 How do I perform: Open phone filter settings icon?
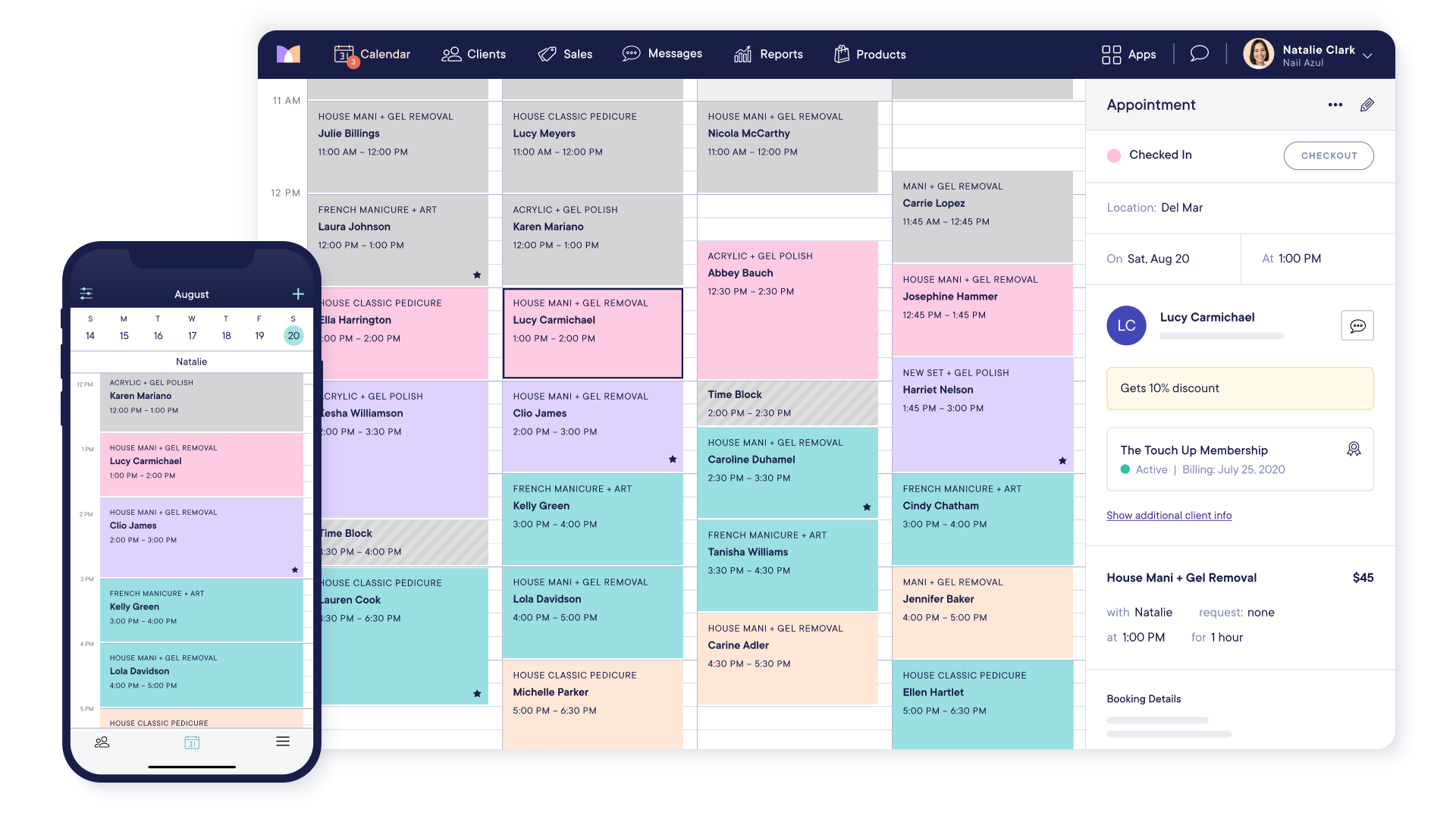pyautogui.click(x=86, y=293)
